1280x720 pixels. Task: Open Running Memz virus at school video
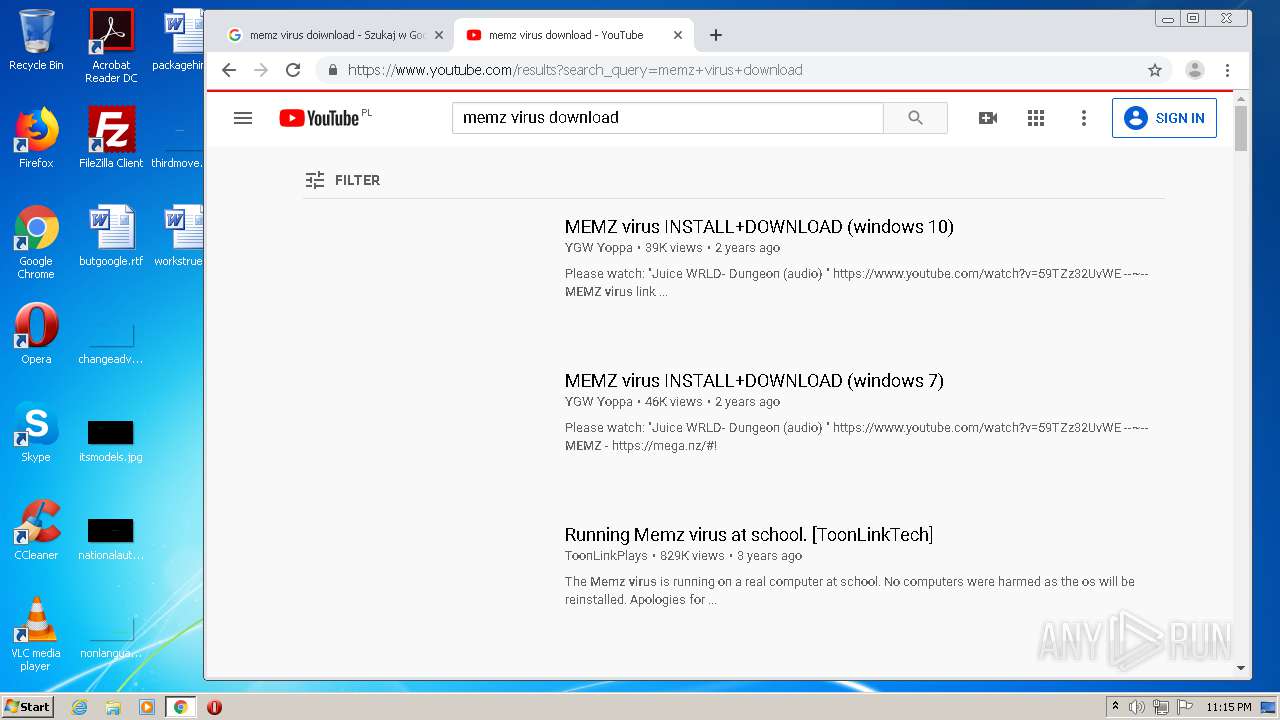pos(749,535)
